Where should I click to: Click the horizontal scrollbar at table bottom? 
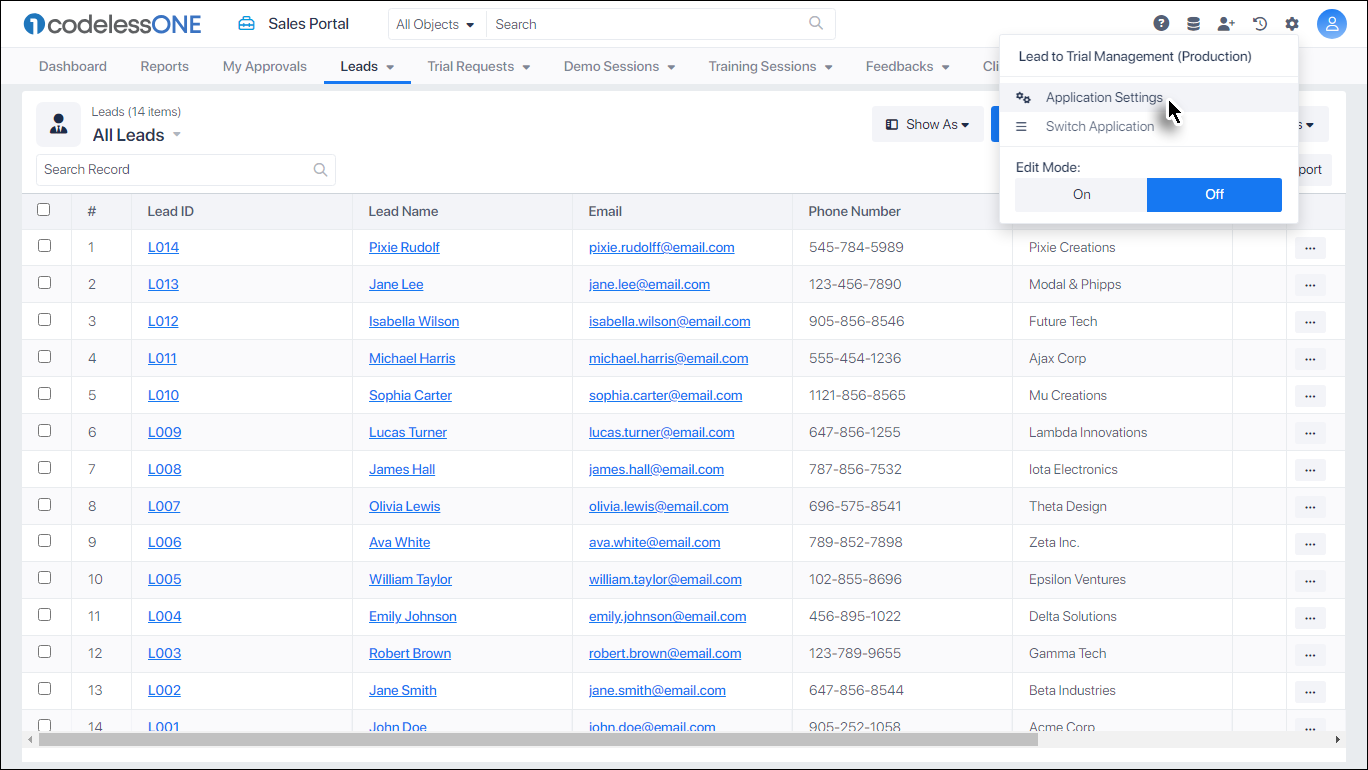(538, 740)
